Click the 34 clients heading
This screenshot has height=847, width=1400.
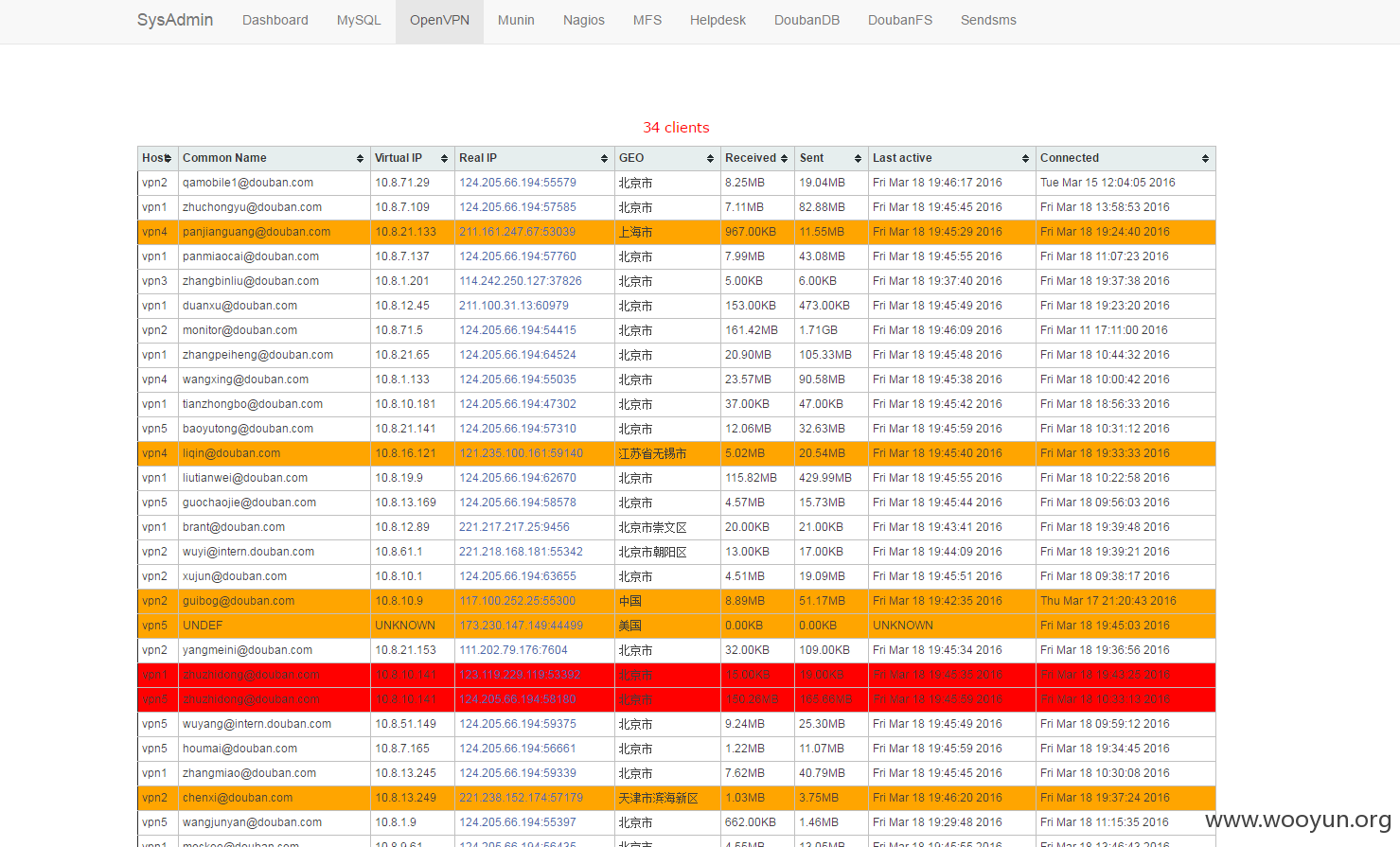click(x=676, y=128)
